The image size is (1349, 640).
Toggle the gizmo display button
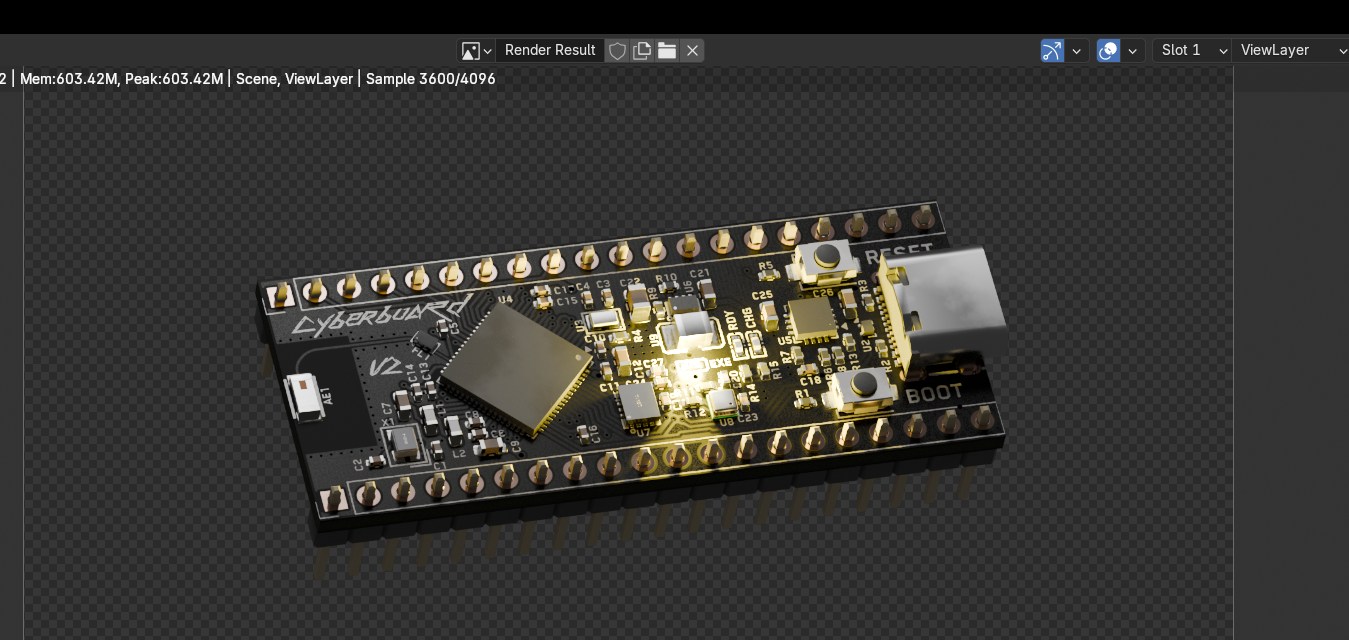click(1052, 50)
